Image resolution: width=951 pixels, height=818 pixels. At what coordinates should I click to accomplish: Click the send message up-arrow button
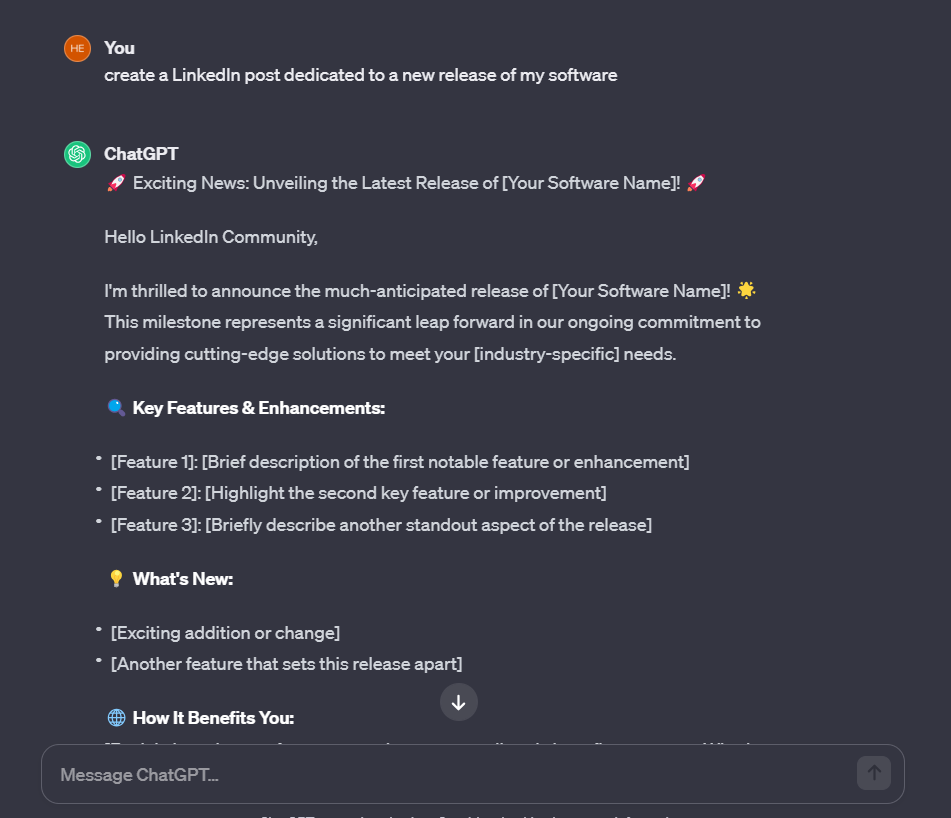[873, 773]
